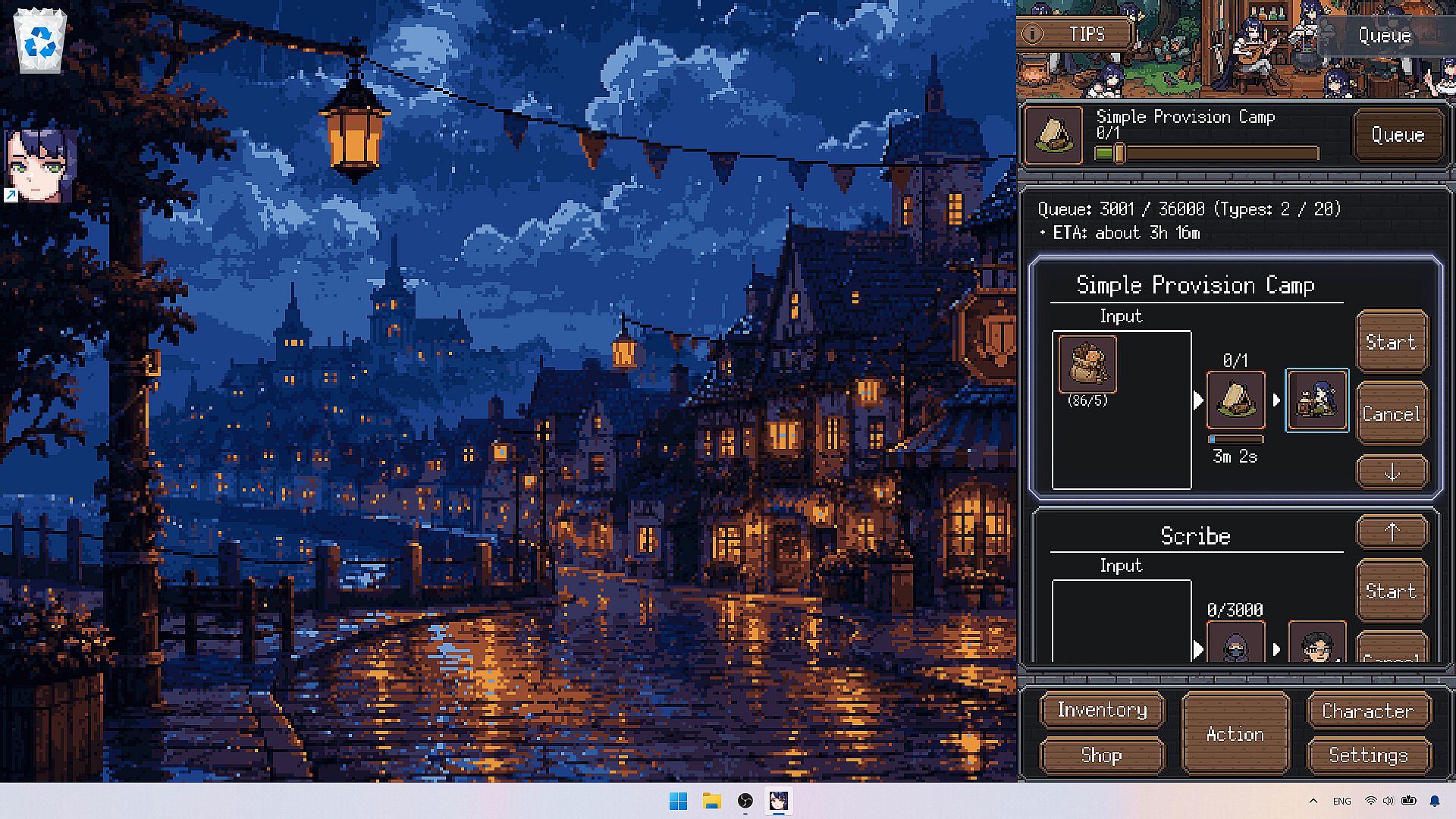Click the info circle icon next to TIPS

1032,34
